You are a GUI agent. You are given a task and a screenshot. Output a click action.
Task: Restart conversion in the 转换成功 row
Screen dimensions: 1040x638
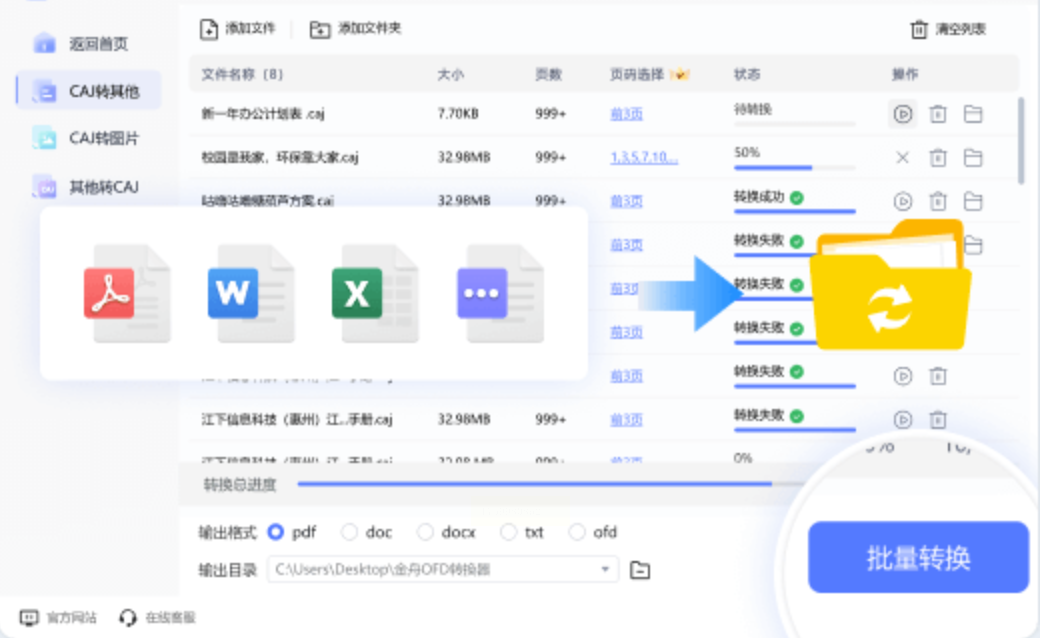pos(902,201)
